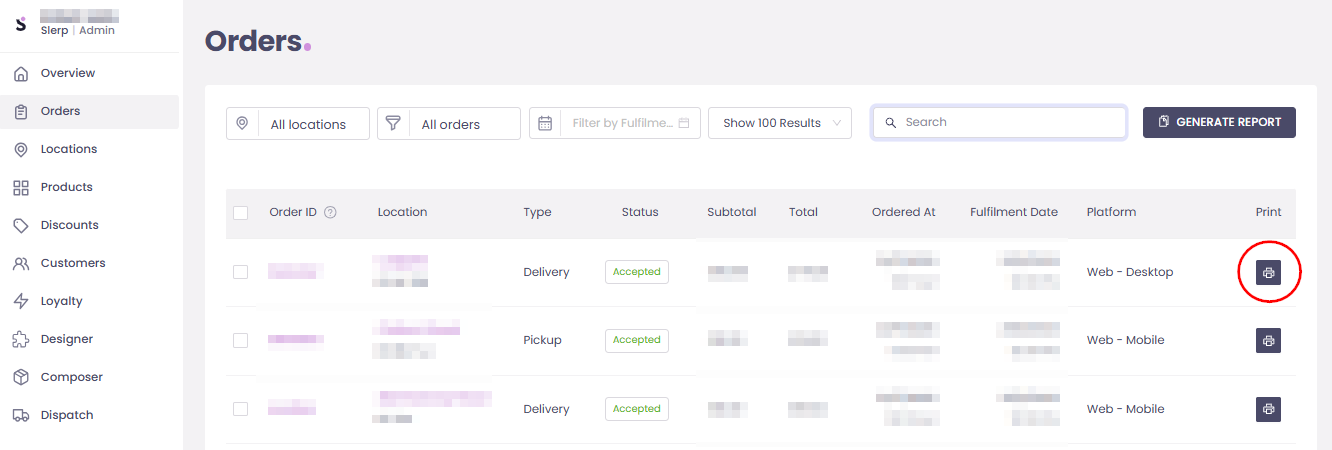Click the Slerp logo icon

click(20, 23)
